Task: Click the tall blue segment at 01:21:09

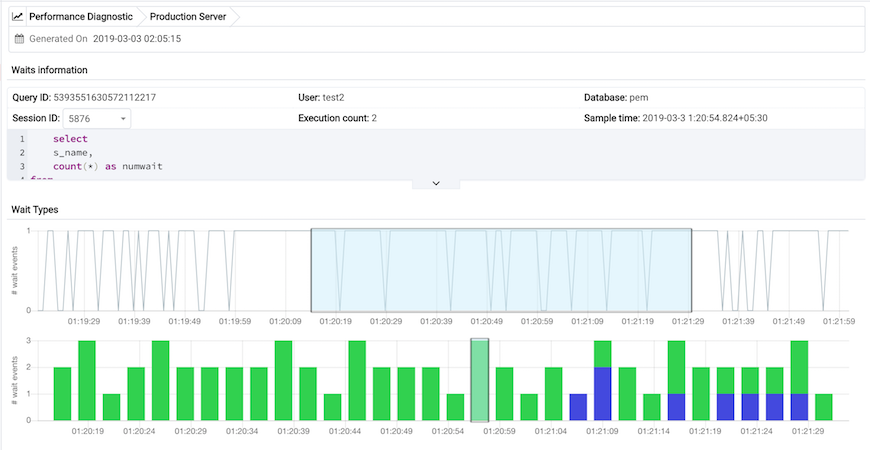Action: [603, 393]
